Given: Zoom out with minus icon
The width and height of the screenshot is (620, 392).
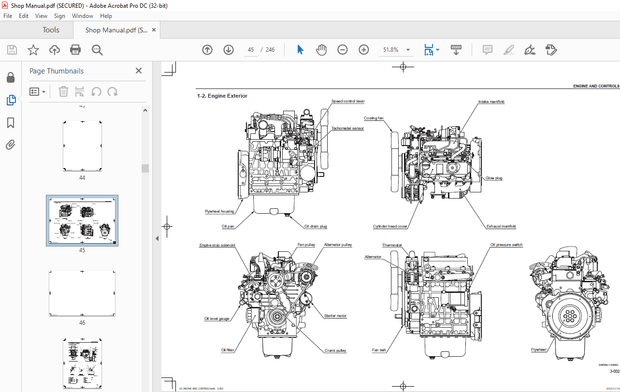Looking at the screenshot, I should tap(342, 50).
